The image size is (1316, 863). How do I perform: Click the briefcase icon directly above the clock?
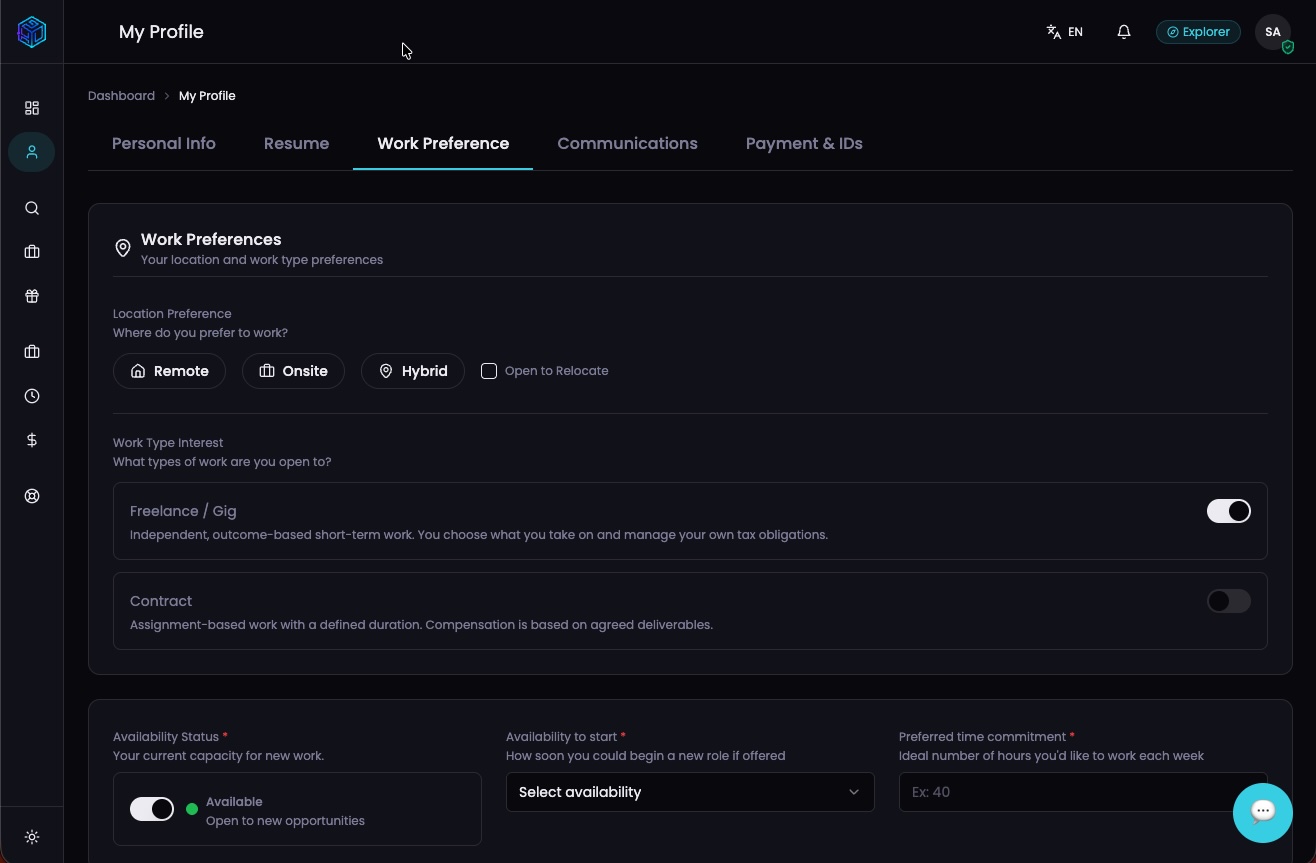(x=32, y=352)
